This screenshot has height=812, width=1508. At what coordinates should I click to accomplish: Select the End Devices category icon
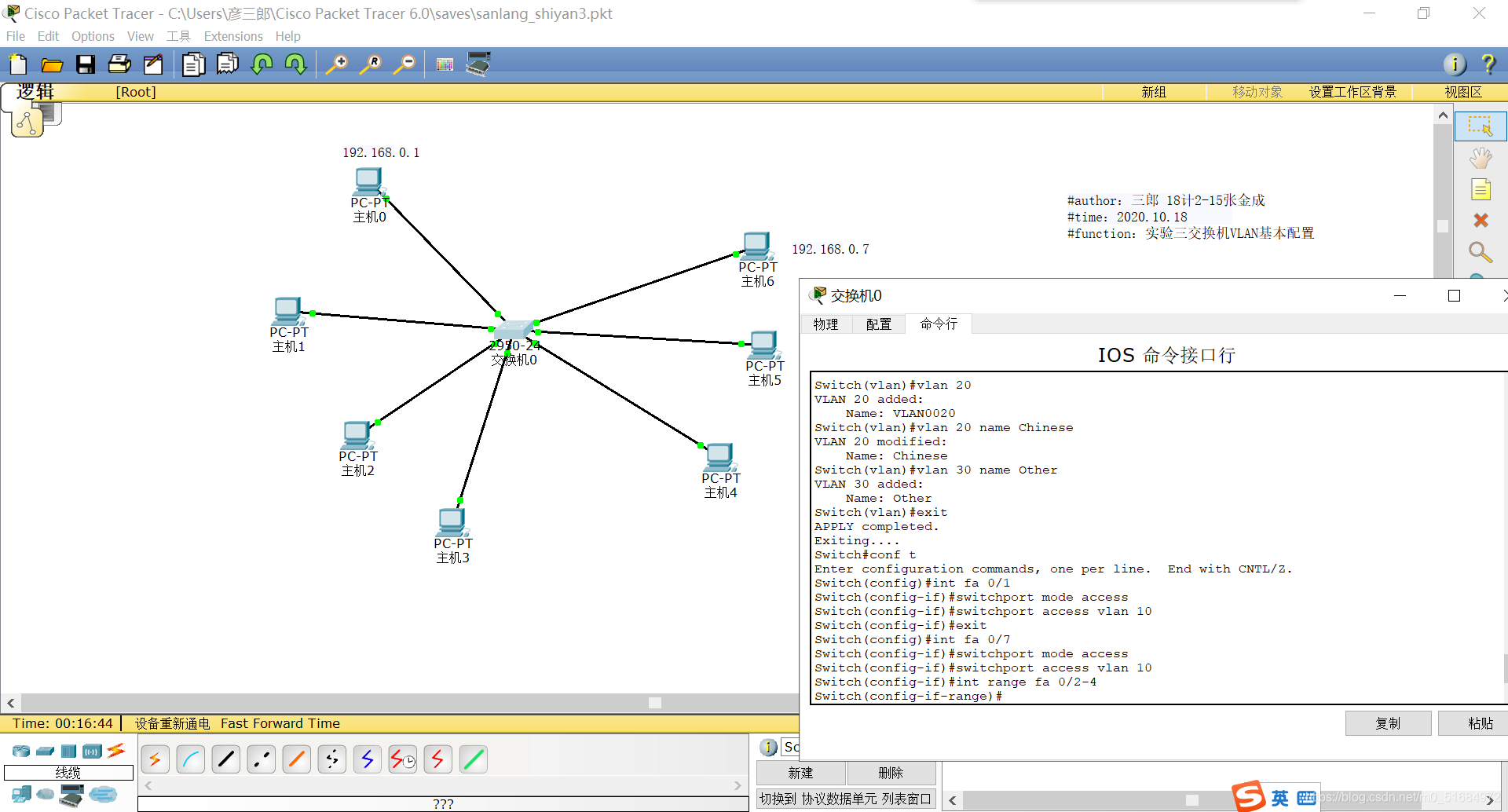click(x=21, y=795)
